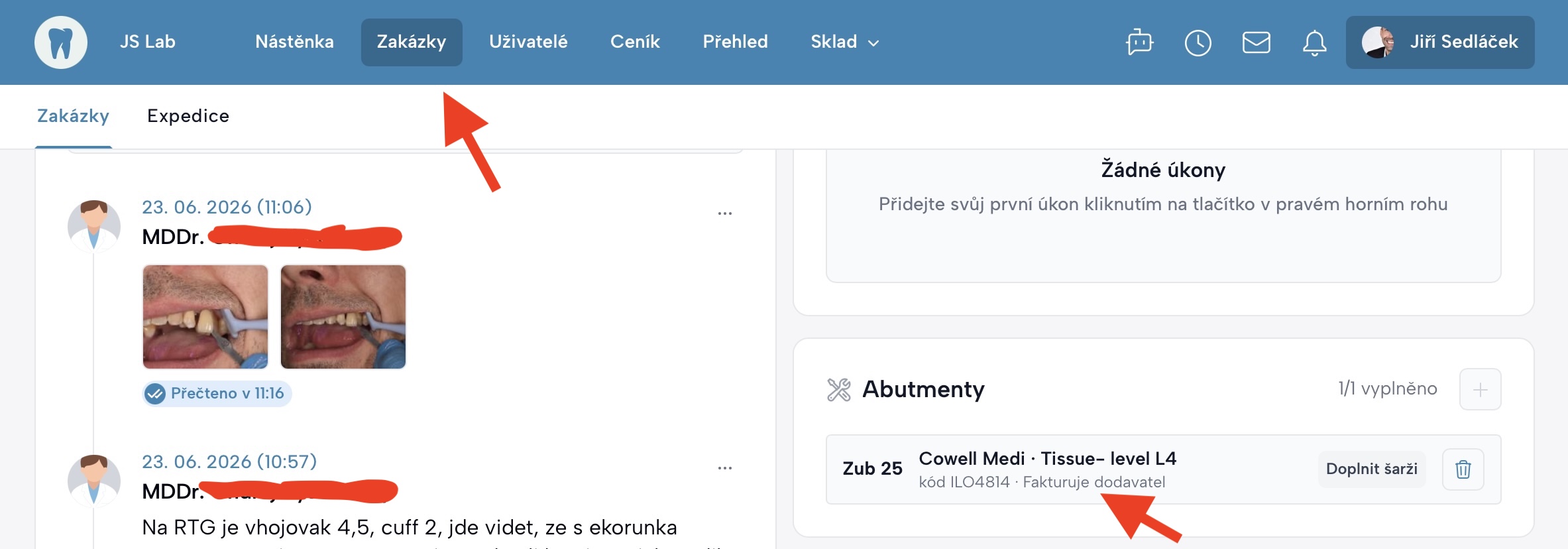Click the Přidejte svůj první úkon hint text
This screenshot has width=1568, height=549.
point(1163,204)
